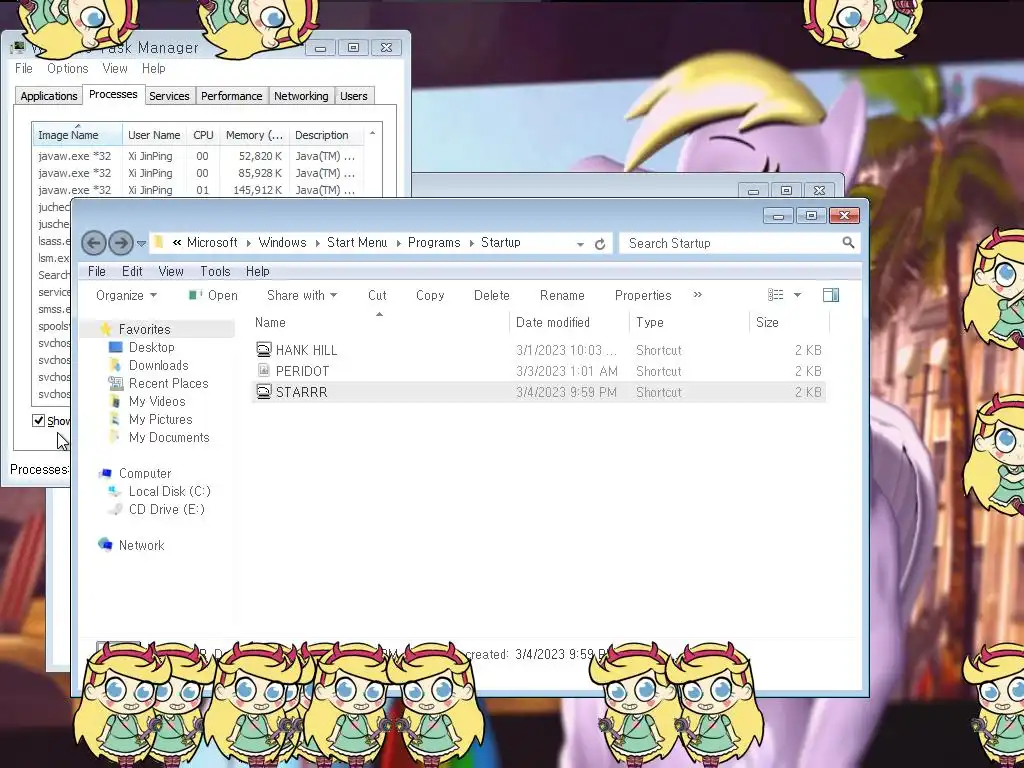The image size is (1024, 768).
Task: Expand the Organize dropdown
Action: tap(126, 295)
